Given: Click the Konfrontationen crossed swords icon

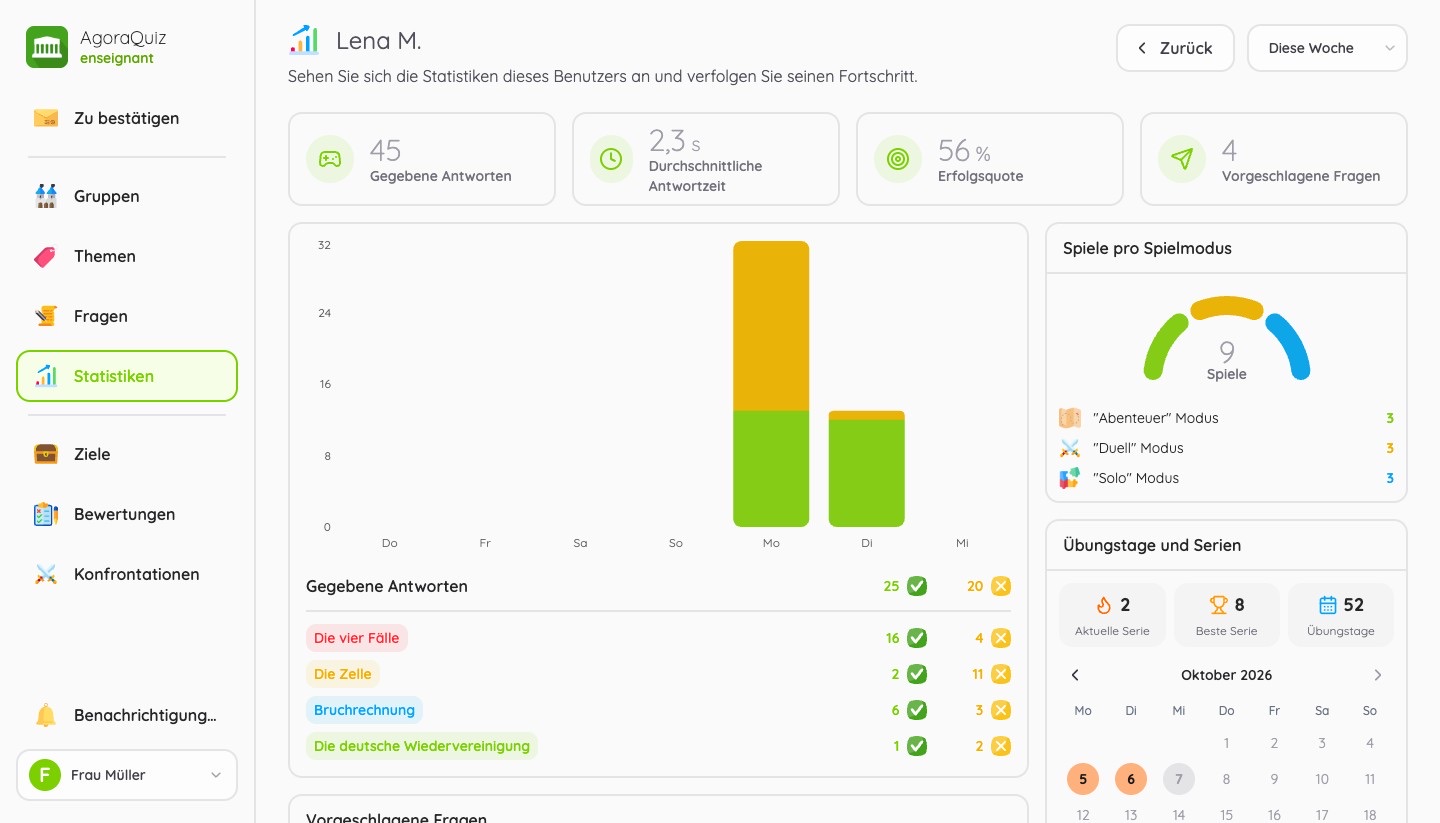Looking at the screenshot, I should pos(46,574).
